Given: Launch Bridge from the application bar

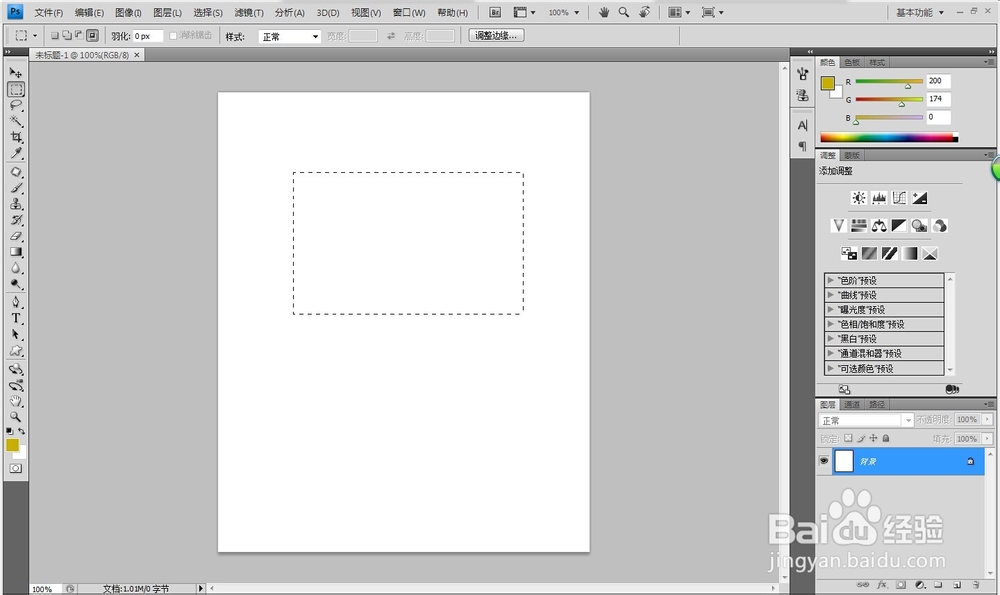Looking at the screenshot, I should click(x=495, y=12).
